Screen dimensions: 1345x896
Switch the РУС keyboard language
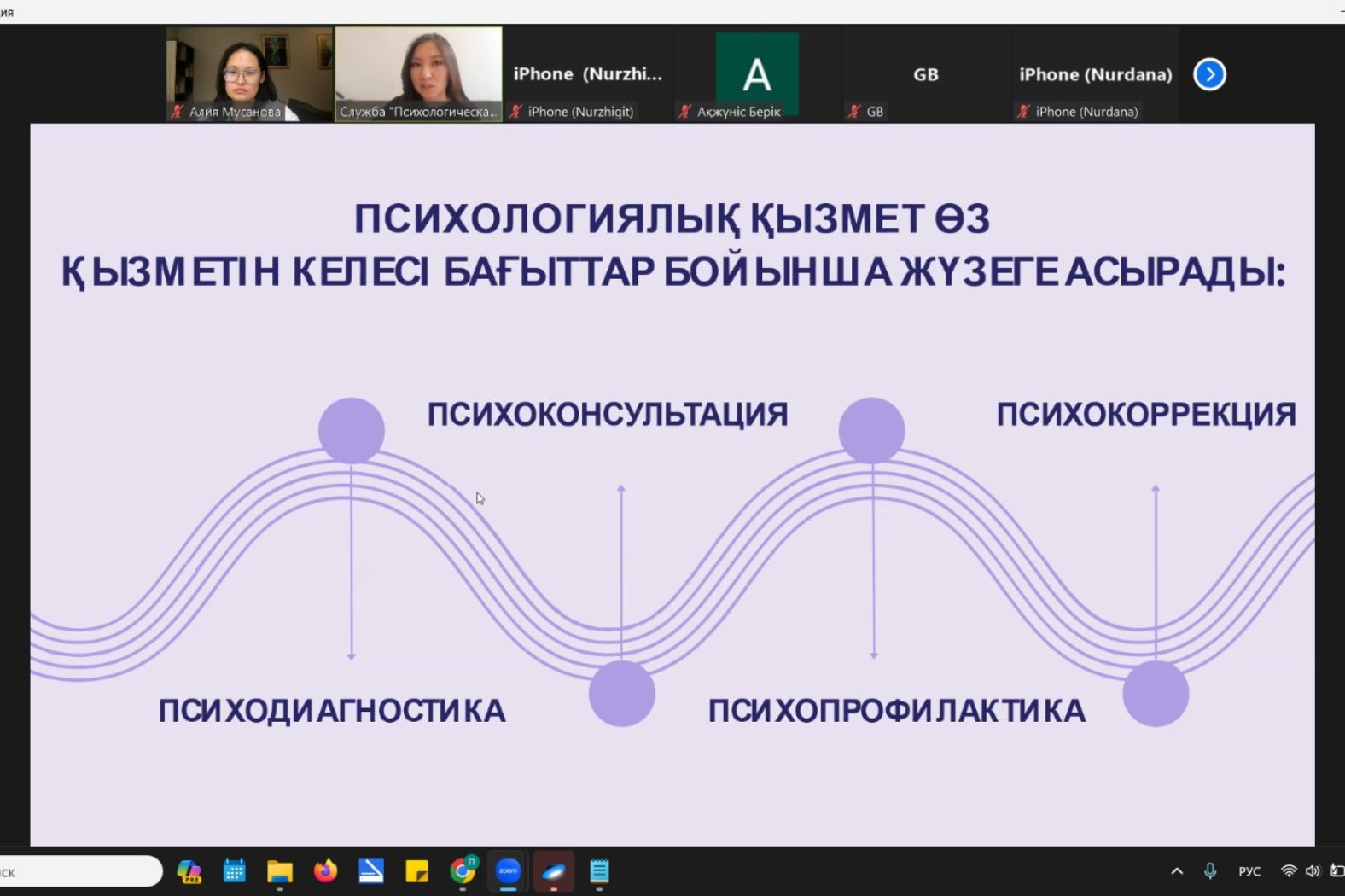coord(1249,871)
